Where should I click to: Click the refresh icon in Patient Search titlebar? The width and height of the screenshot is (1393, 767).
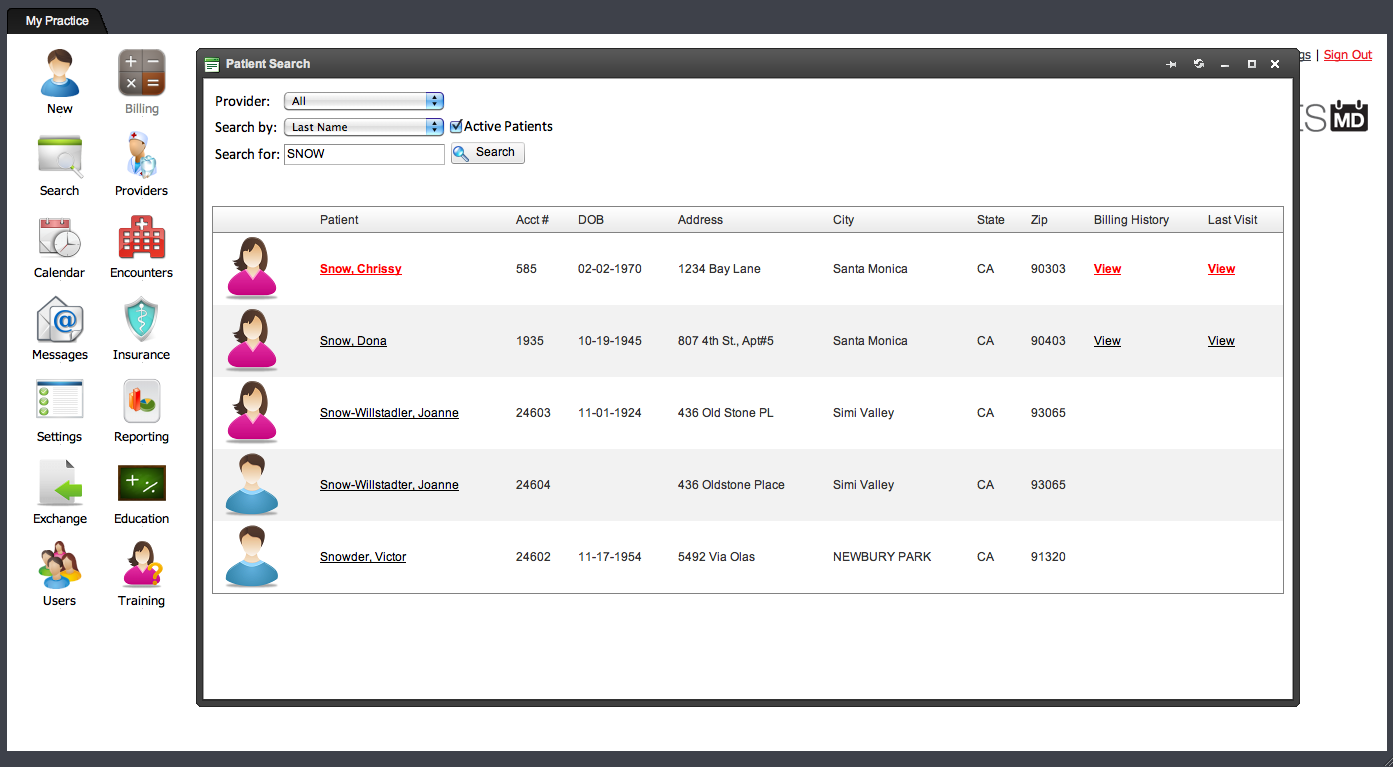point(1198,64)
